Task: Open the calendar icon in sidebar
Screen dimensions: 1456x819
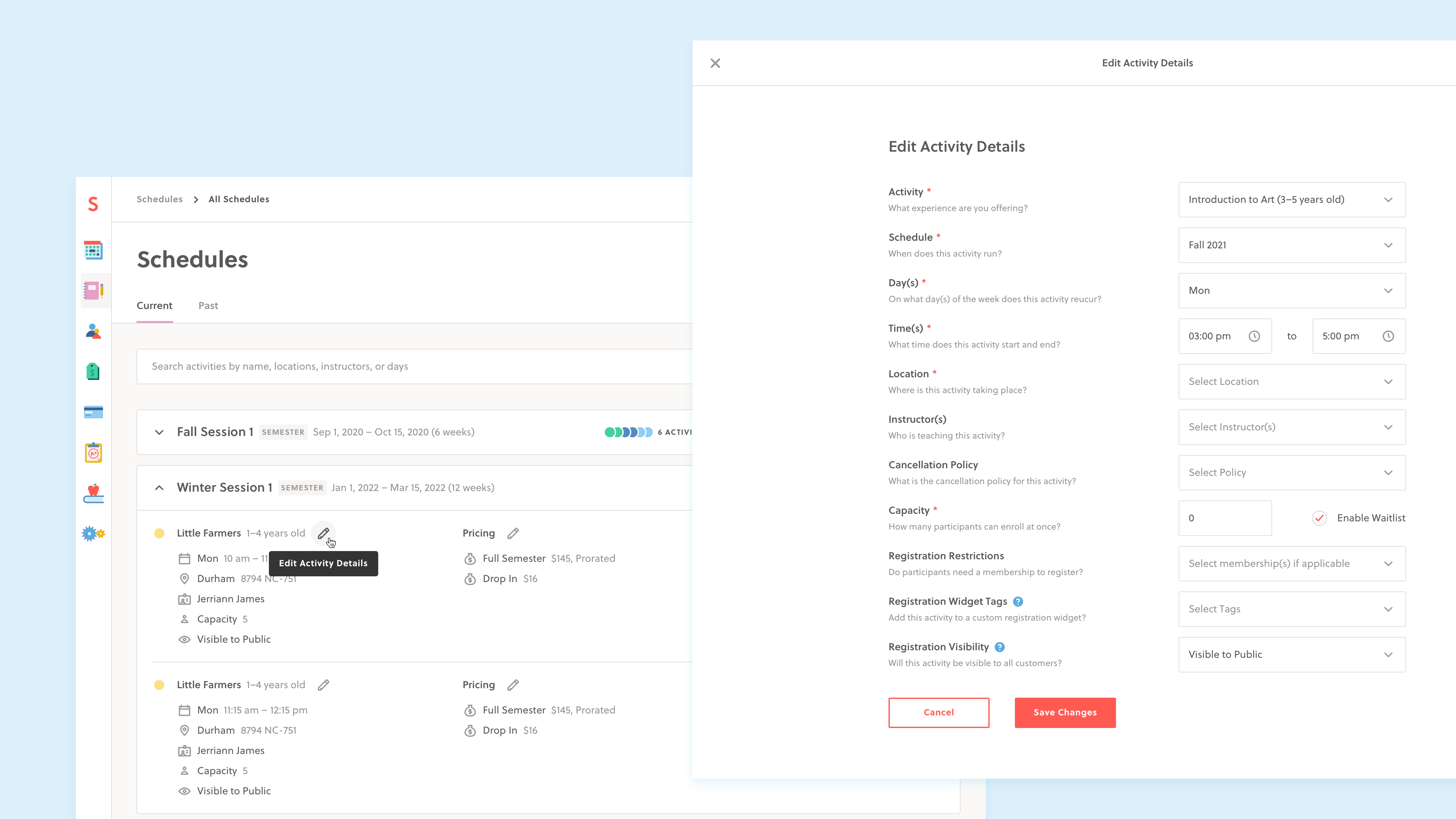Action: click(x=93, y=250)
